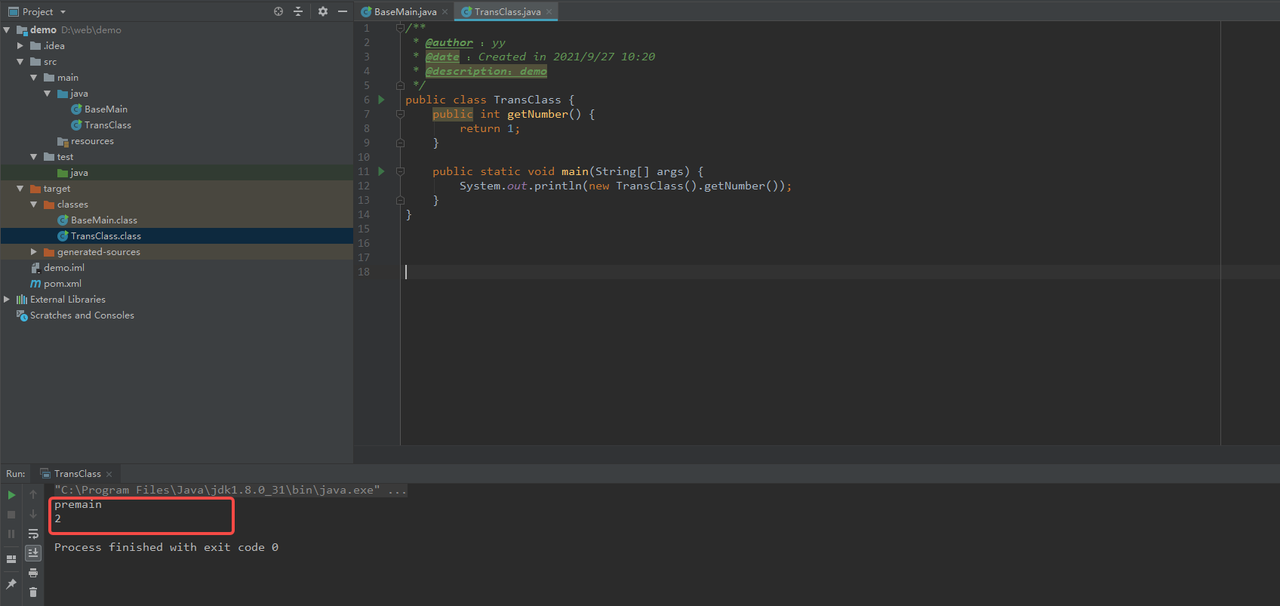This screenshot has width=1280, height=606.
Task: Click the Print console output icon
Action: point(33,573)
